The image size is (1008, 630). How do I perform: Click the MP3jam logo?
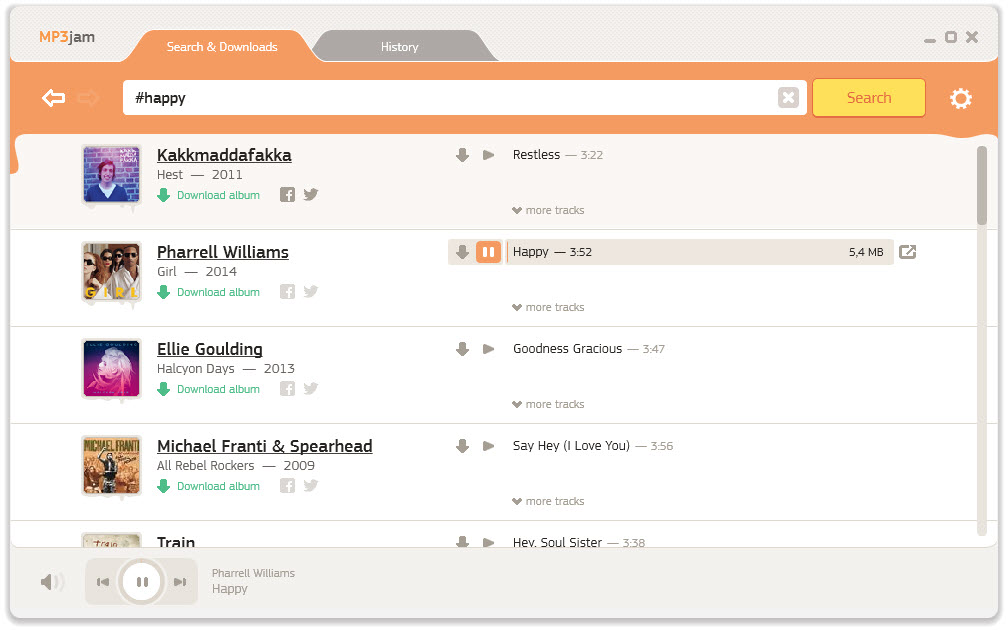pyautogui.click(x=67, y=37)
